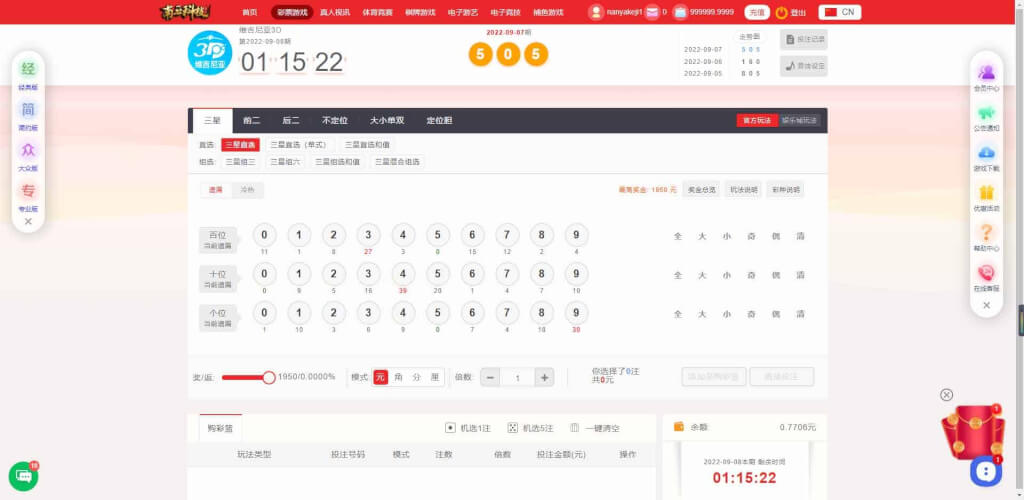
Task: Open 走势图 trend chart
Action: [x=748, y=37]
